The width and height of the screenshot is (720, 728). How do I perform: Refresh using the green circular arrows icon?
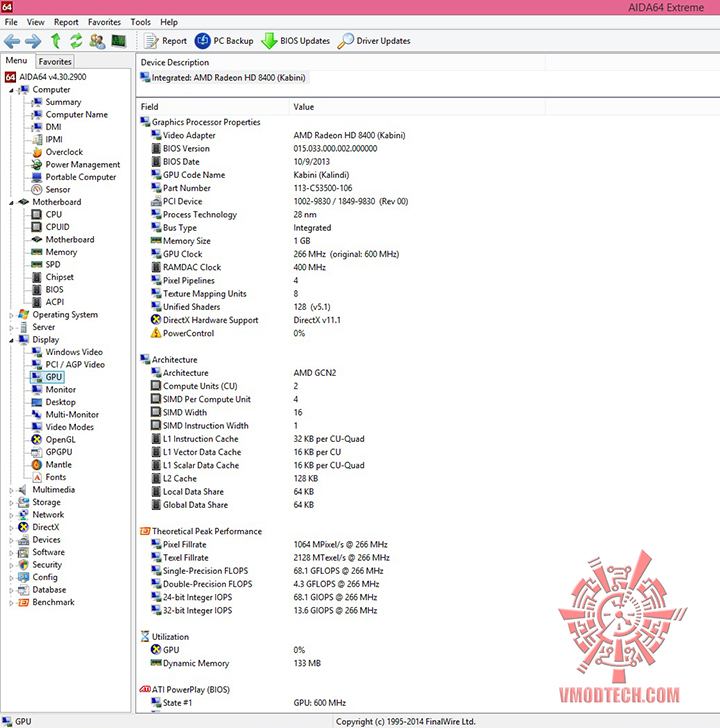click(x=76, y=41)
